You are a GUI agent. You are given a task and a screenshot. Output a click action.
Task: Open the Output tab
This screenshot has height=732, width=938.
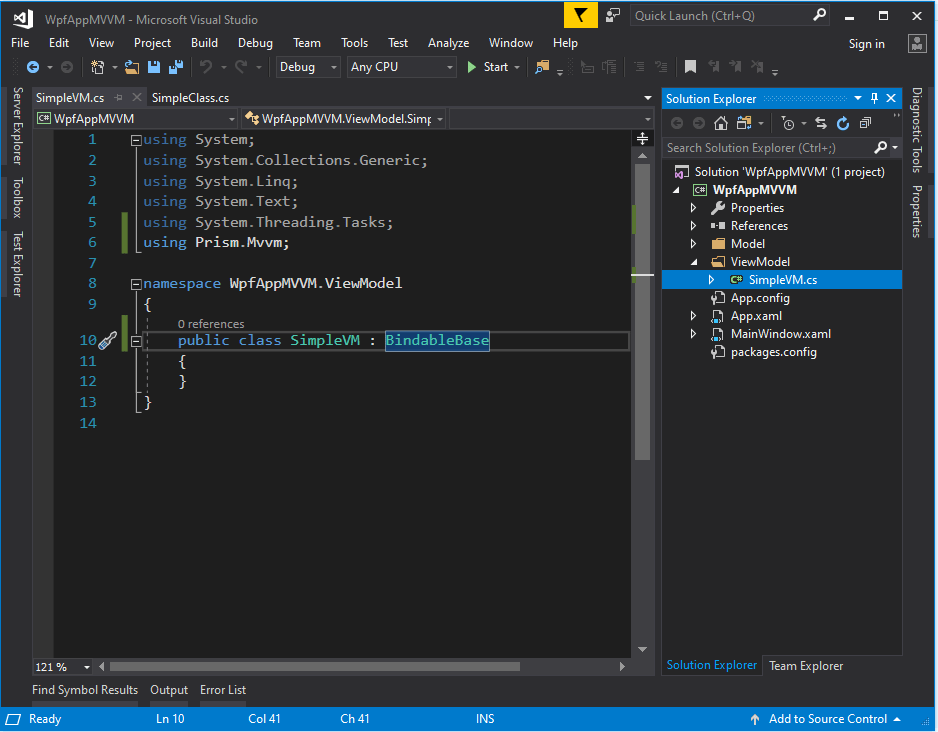click(169, 690)
